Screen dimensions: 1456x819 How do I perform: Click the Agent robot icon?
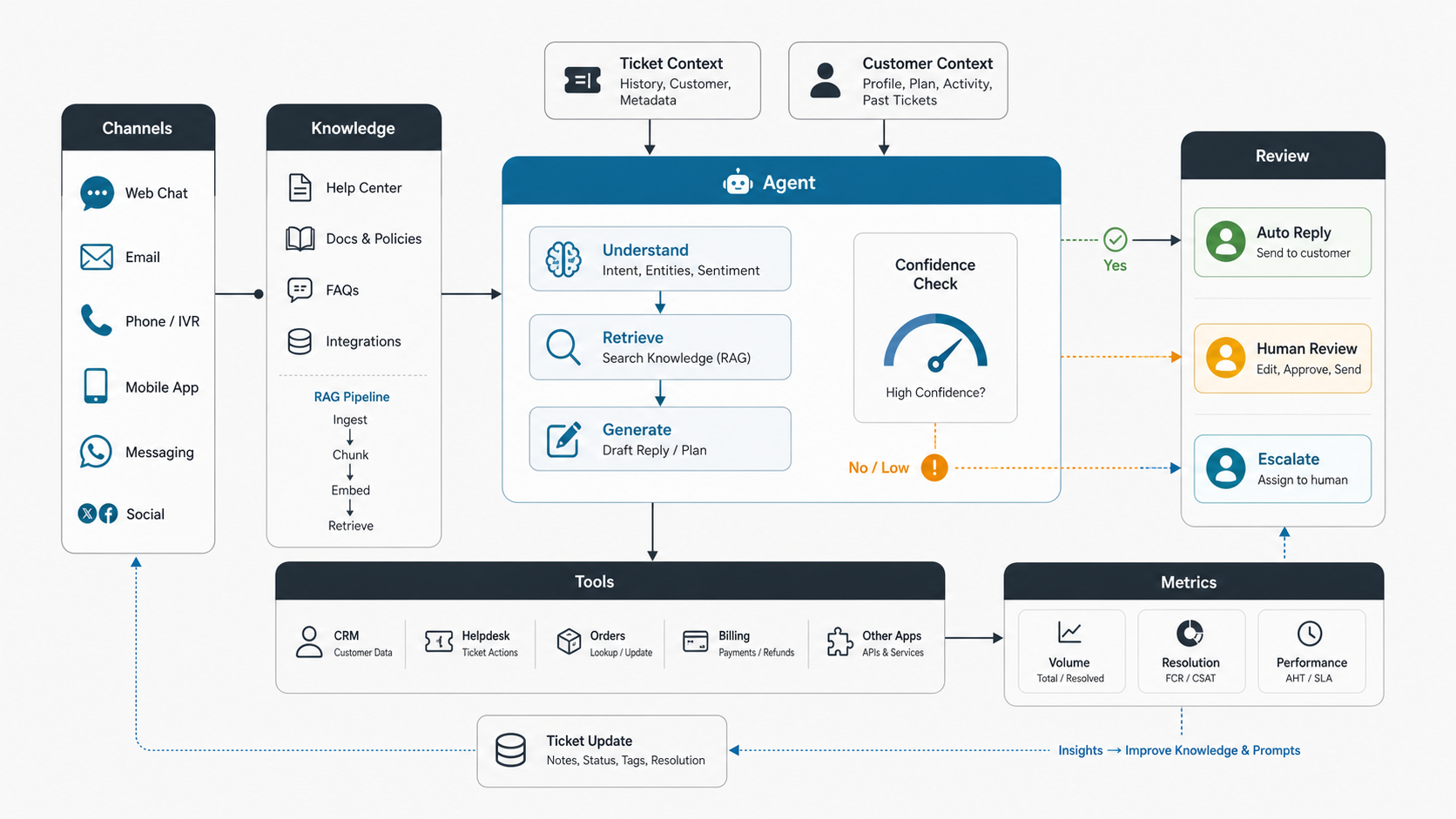pyautogui.click(x=738, y=182)
